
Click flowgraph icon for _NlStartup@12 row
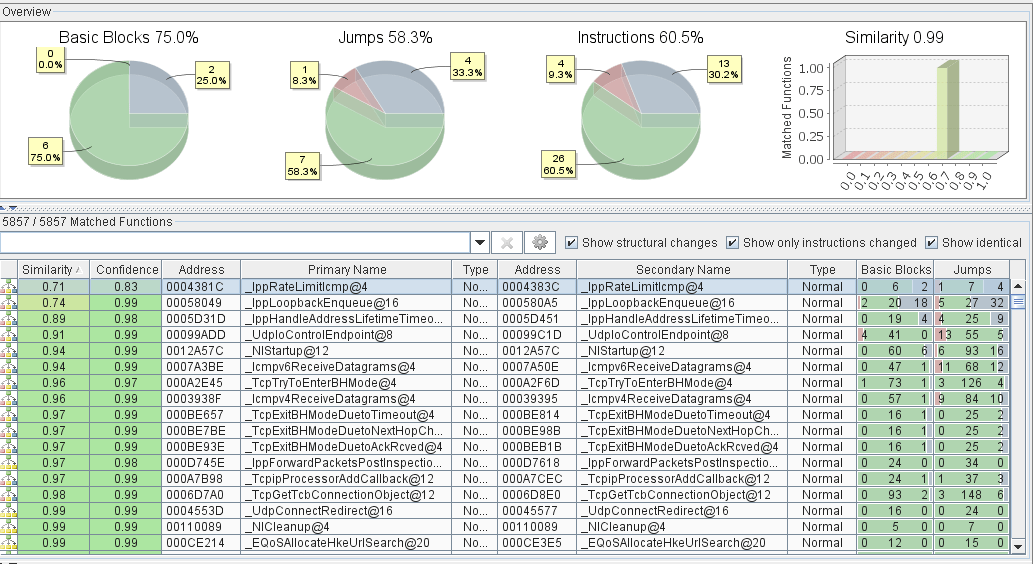coord(9,351)
